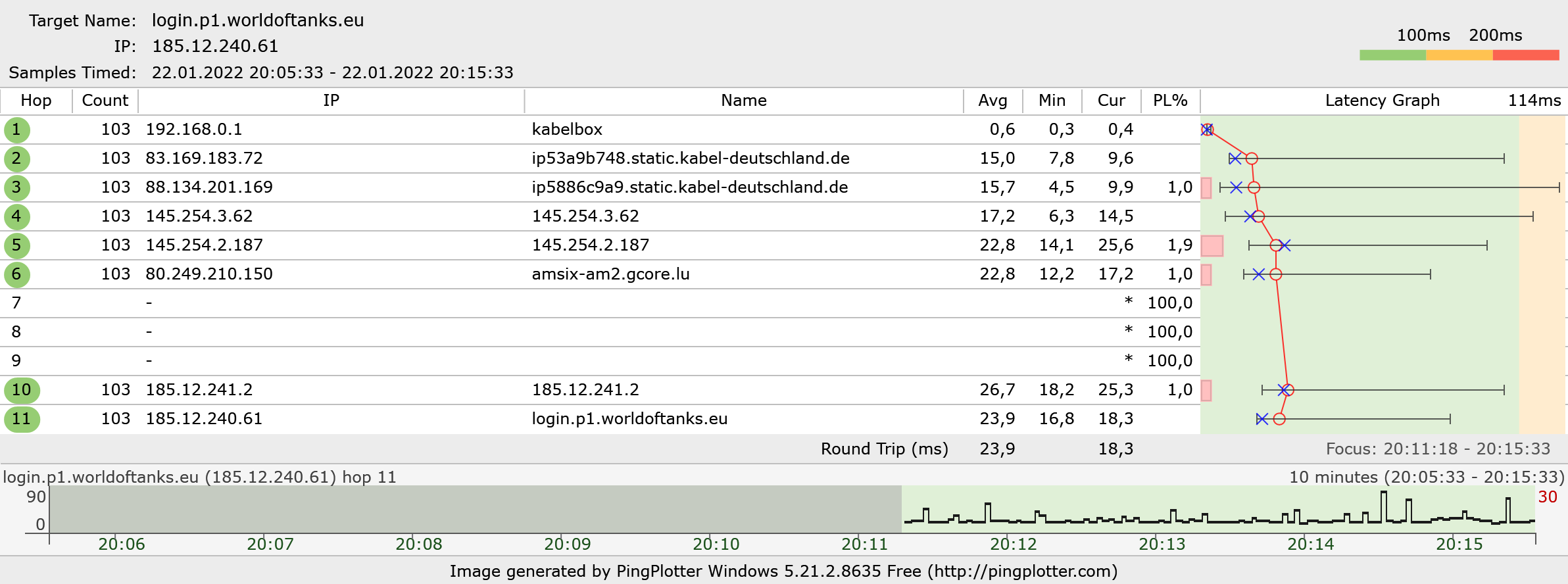Screen dimensions: 1568x584
Task: Click 145.254.2.187 in the Name column
Action: click(x=591, y=245)
